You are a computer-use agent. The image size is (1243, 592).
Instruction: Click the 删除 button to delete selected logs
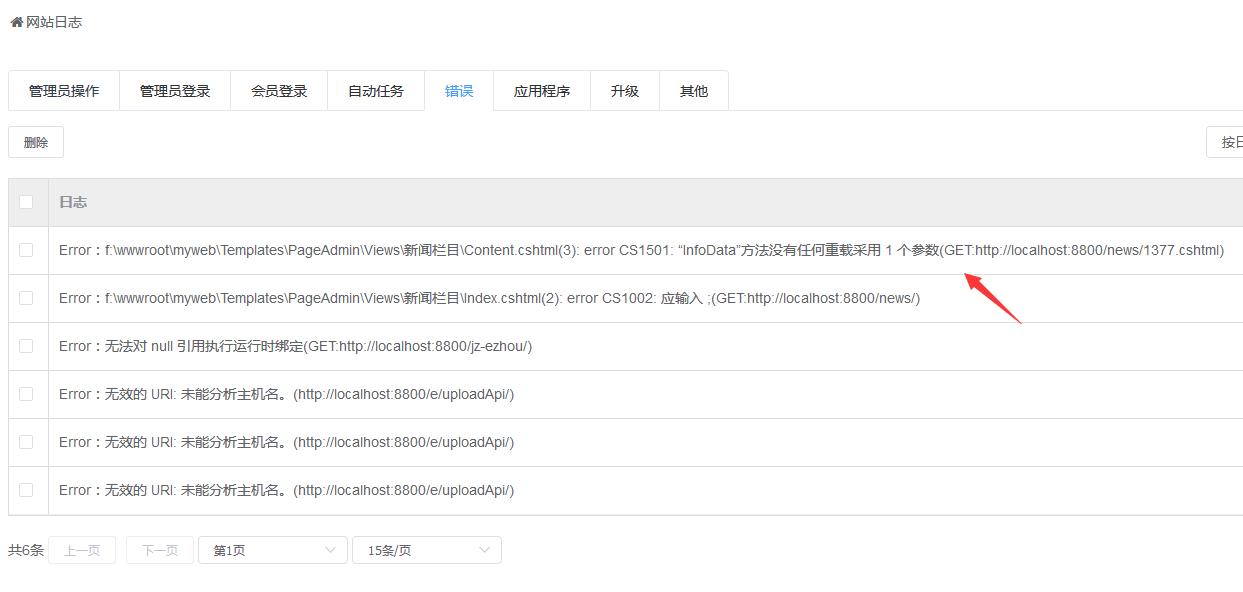tap(35, 141)
